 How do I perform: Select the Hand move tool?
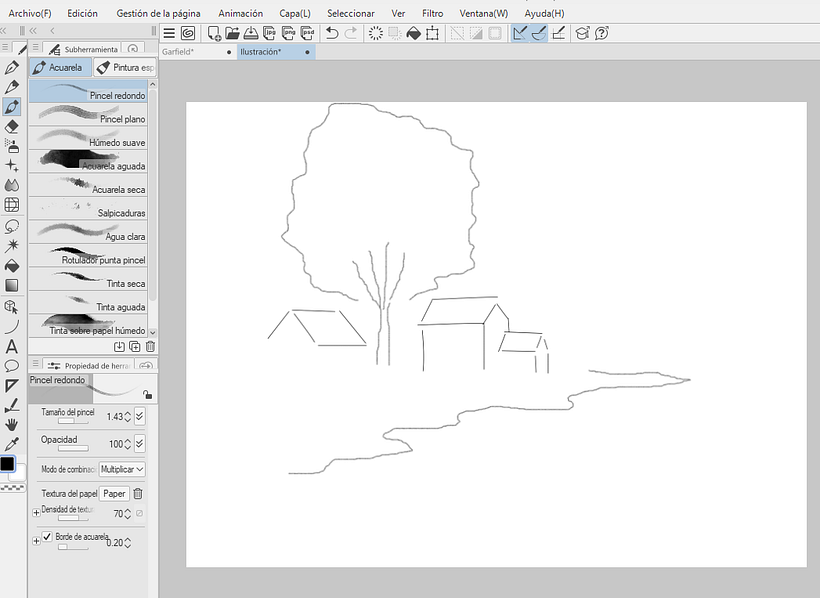12,424
